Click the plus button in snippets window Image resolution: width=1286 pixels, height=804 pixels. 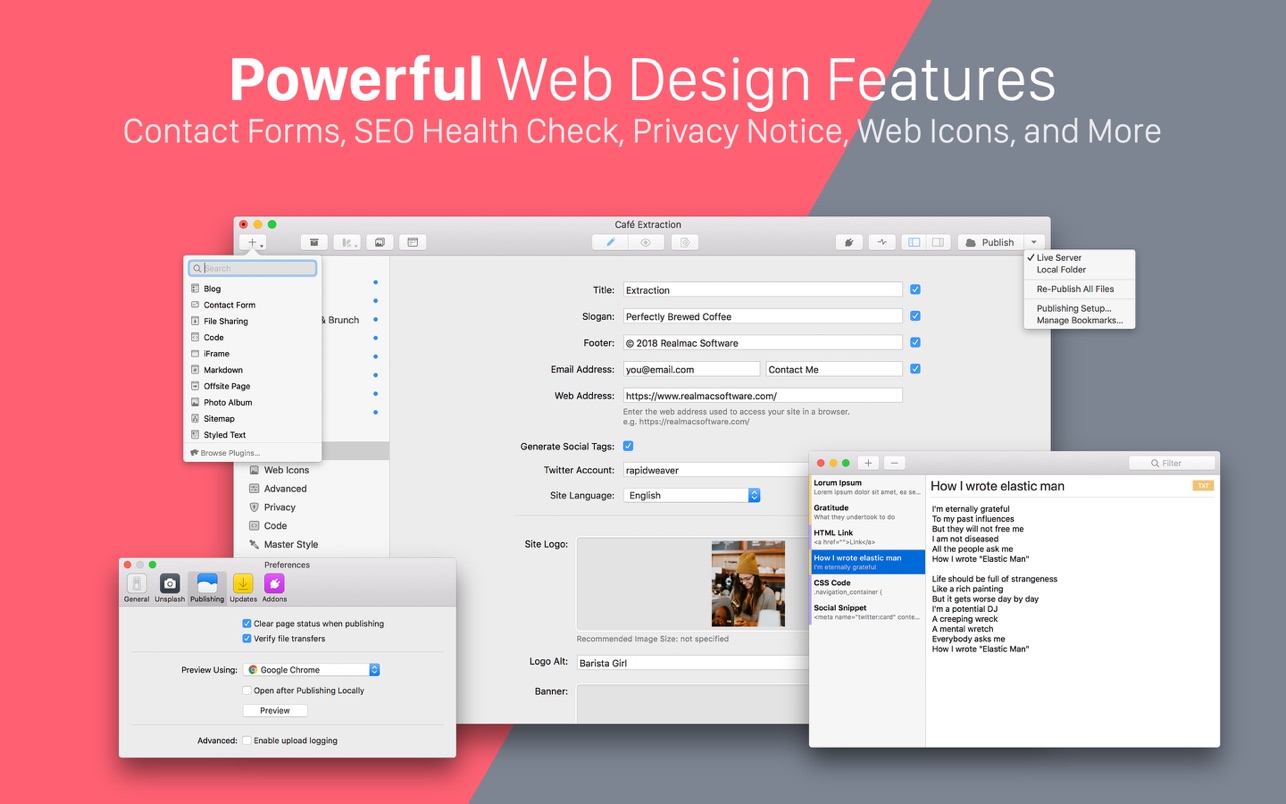click(868, 463)
